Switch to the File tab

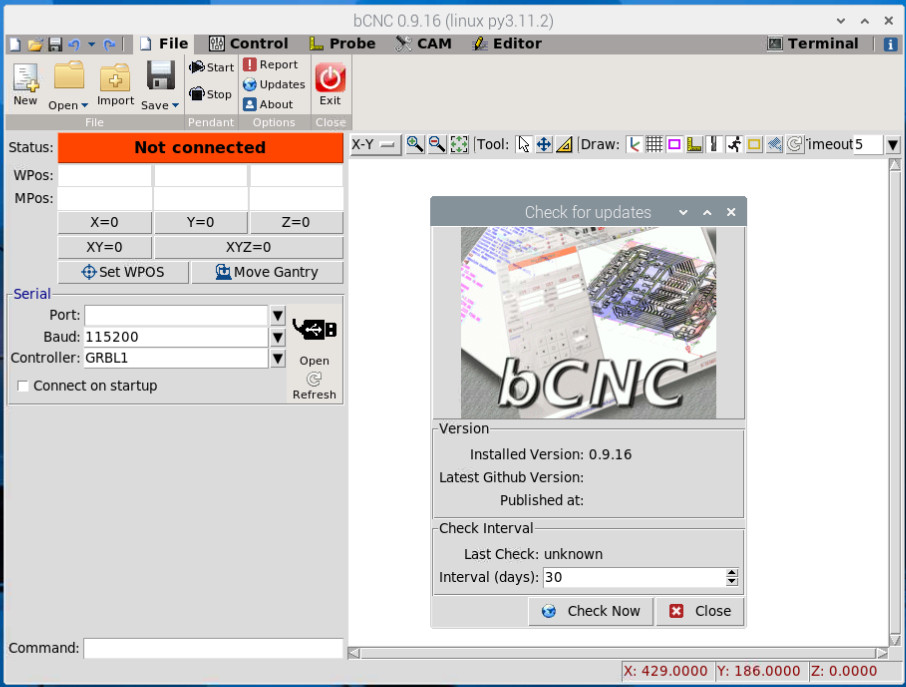pos(164,44)
